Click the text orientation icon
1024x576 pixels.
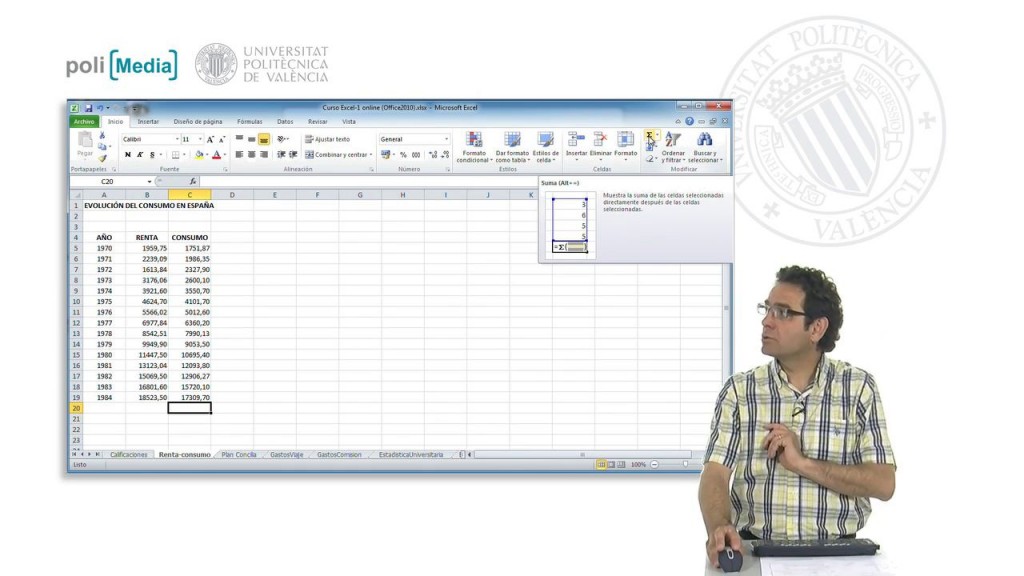(282, 139)
